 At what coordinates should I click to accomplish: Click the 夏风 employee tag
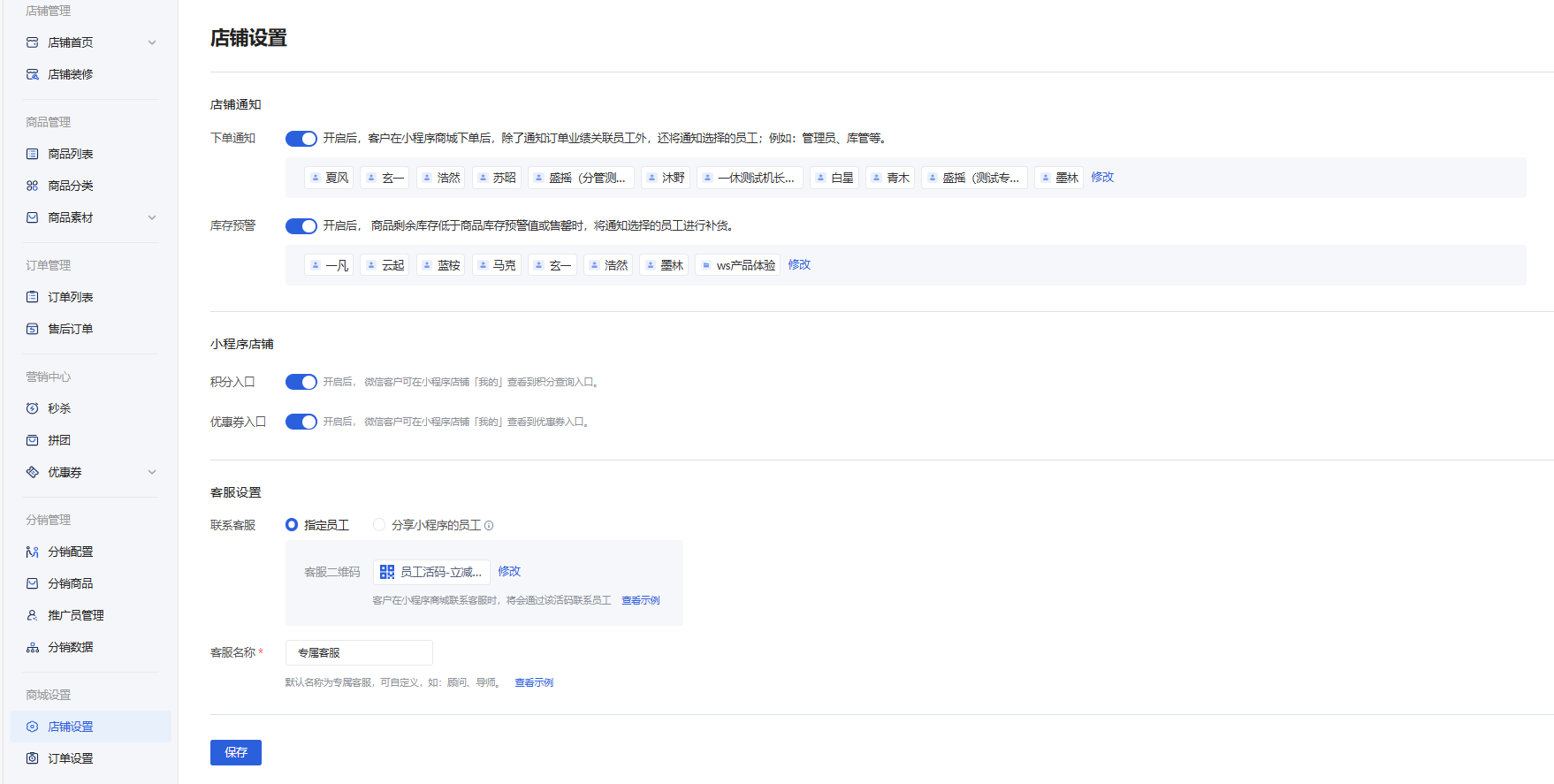[329, 178]
